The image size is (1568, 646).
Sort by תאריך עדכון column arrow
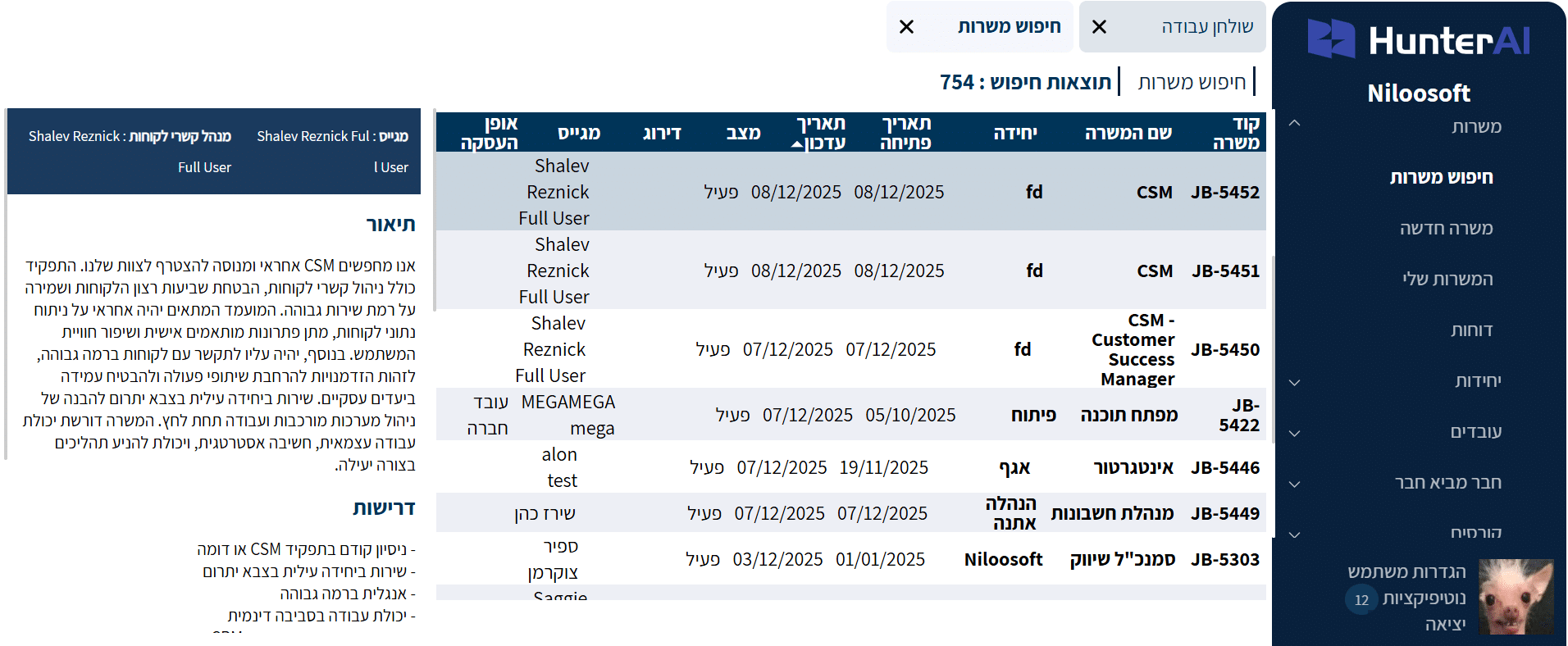coord(797,144)
